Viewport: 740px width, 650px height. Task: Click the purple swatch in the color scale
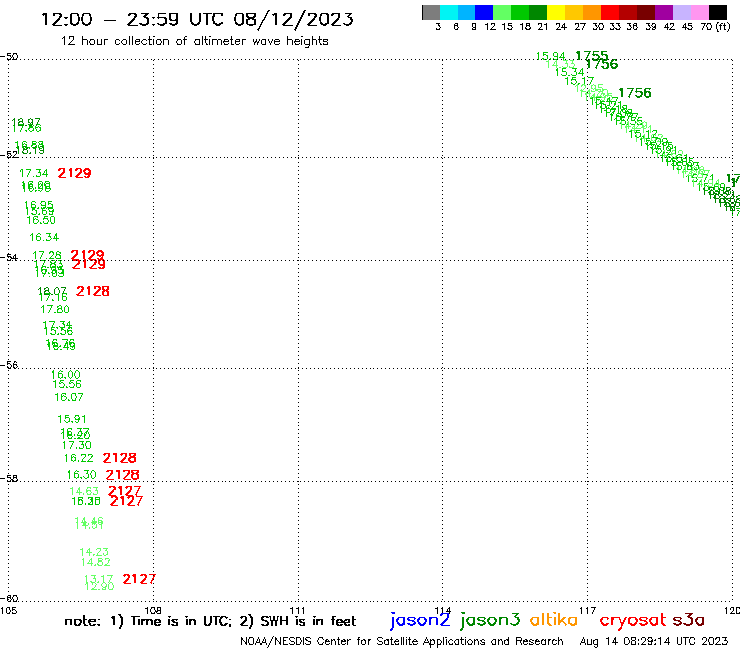click(664, 12)
